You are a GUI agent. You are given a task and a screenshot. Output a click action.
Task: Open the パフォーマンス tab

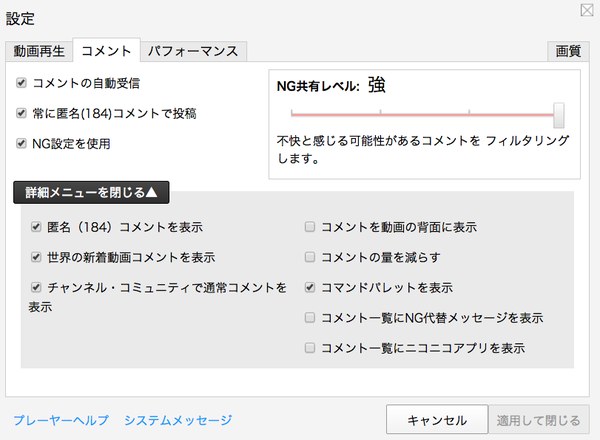click(x=193, y=51)
